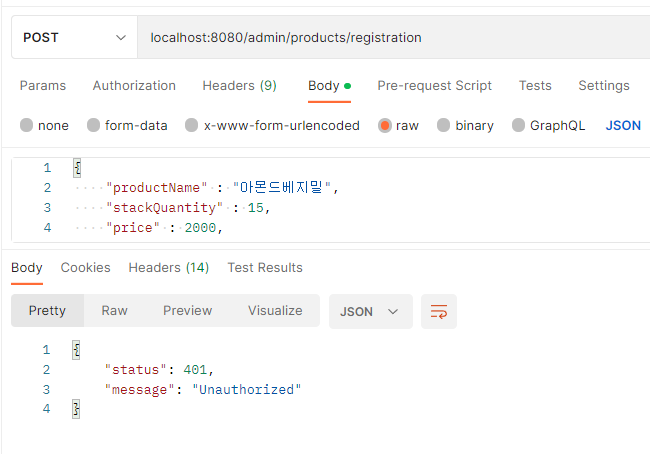650x454 pixels.
Task: Click the closing brace in response
Action: click(x=76, y=409)
